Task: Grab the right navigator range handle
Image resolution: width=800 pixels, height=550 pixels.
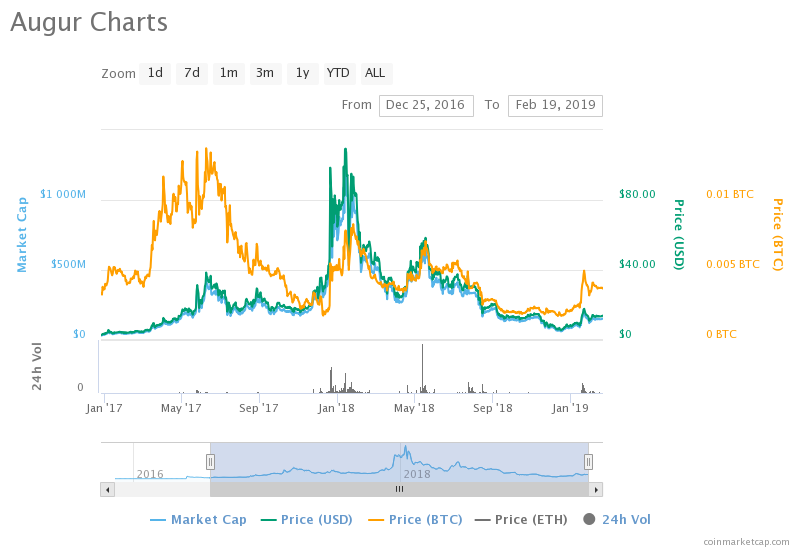Action: point(588,462)
